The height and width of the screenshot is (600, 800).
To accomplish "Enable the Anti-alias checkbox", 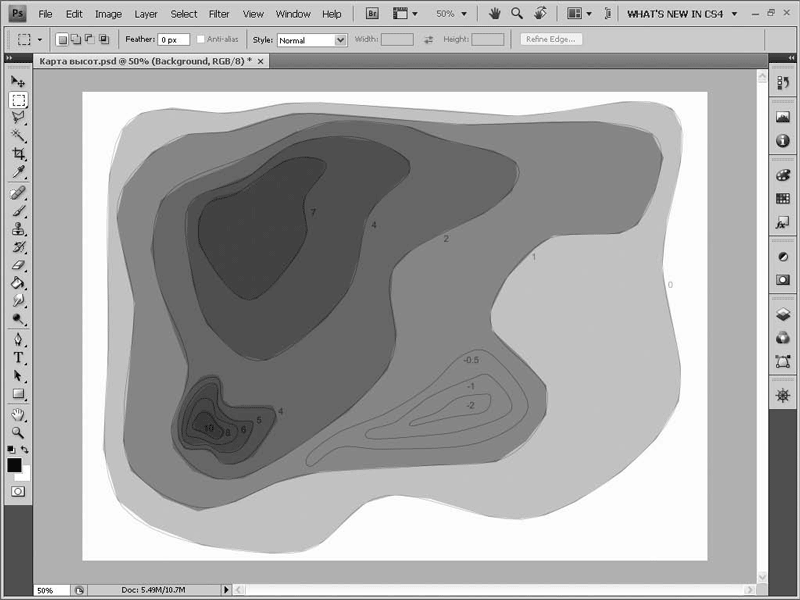I will click(x=202, y=40).
